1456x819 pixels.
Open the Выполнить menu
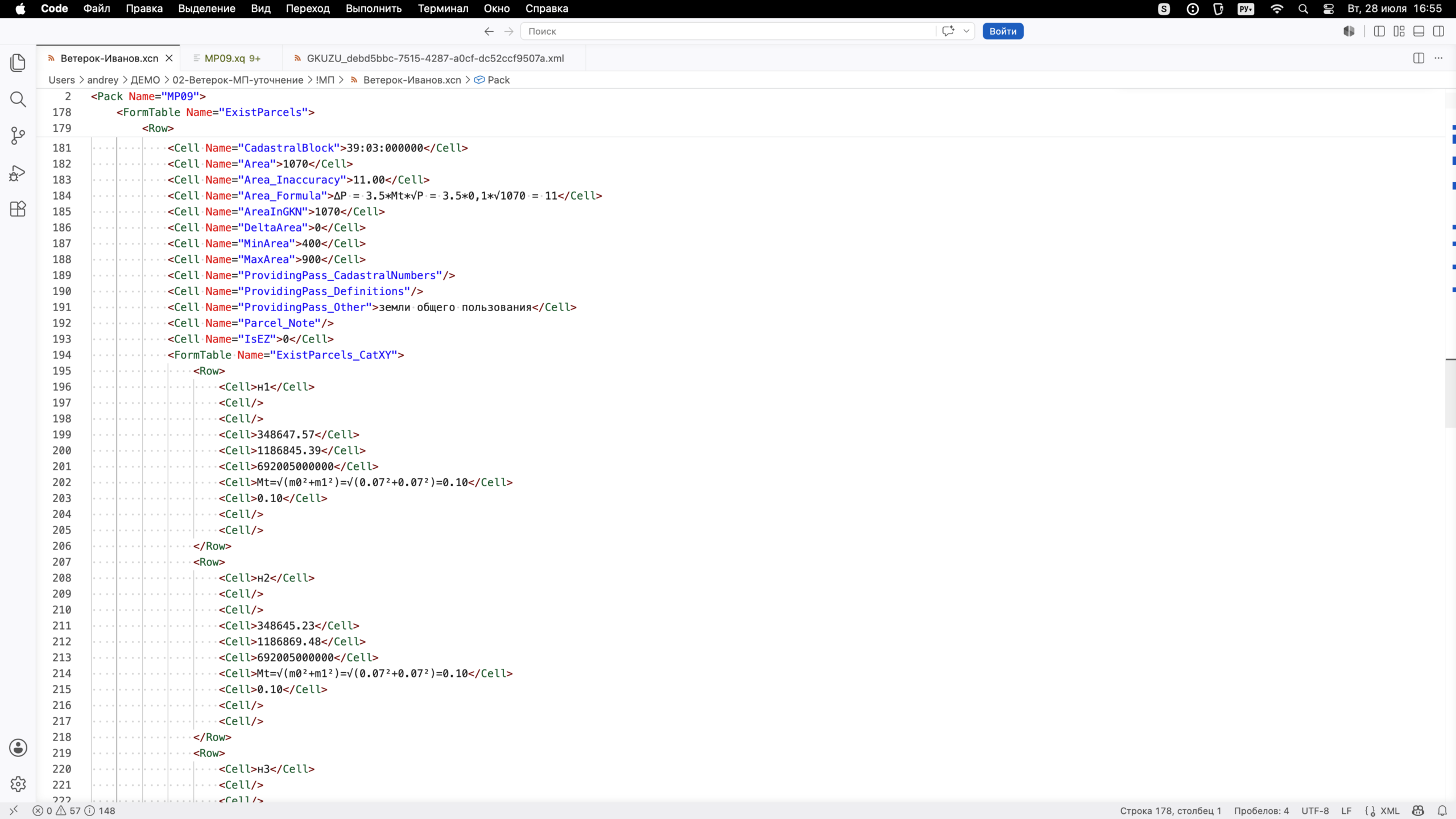(374, 9)
